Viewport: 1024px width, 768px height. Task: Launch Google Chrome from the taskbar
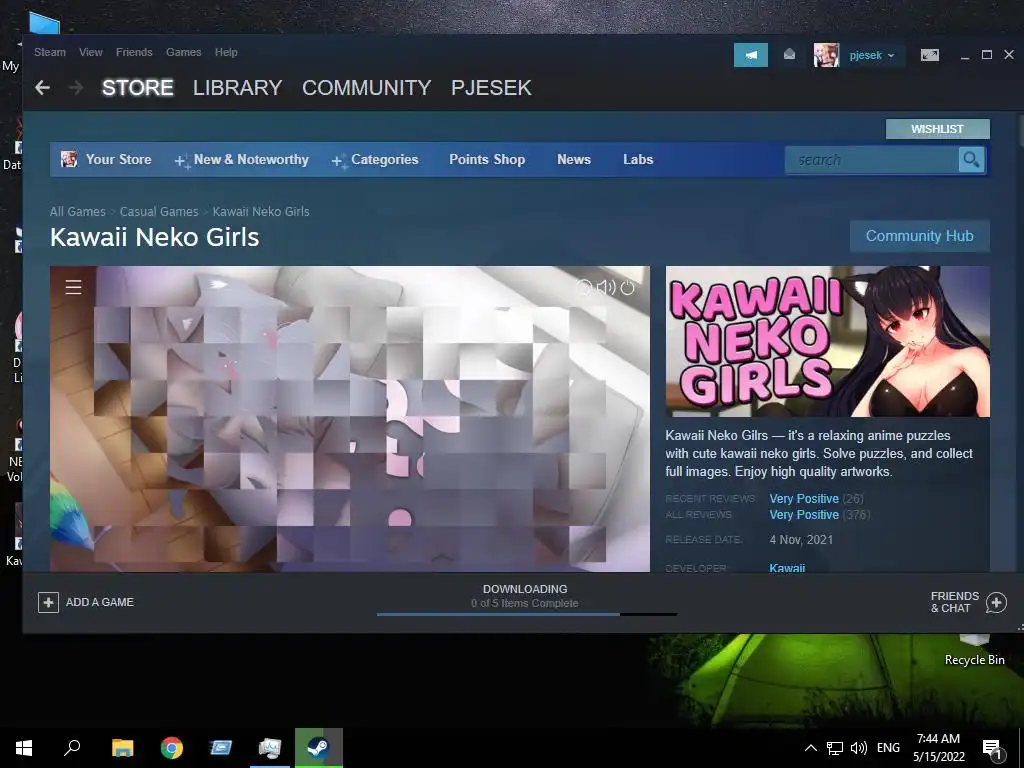click(172, 748)
